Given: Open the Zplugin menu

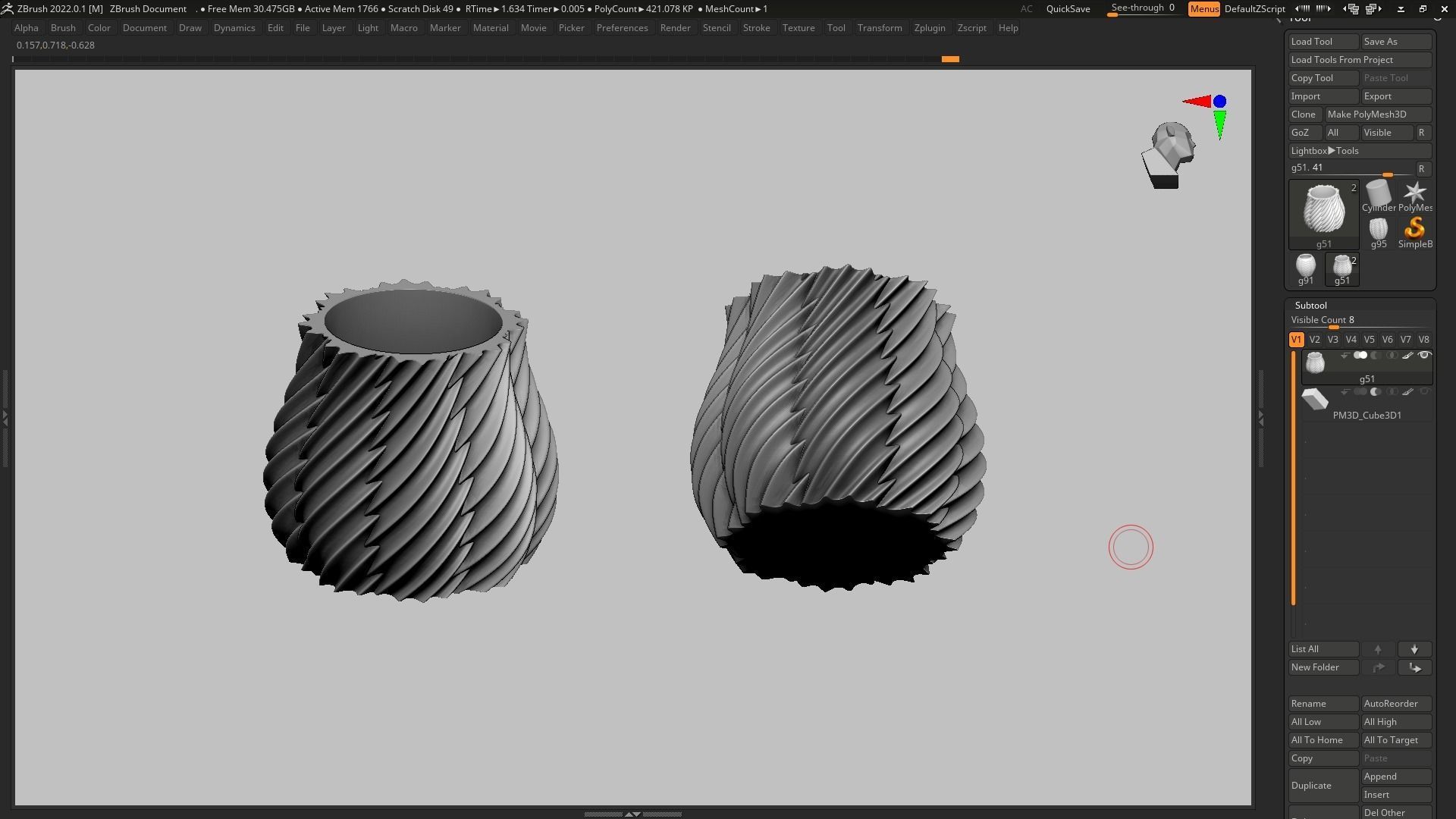Looking at the screenshot, I should pyautogui.click(x=930, y=28).
